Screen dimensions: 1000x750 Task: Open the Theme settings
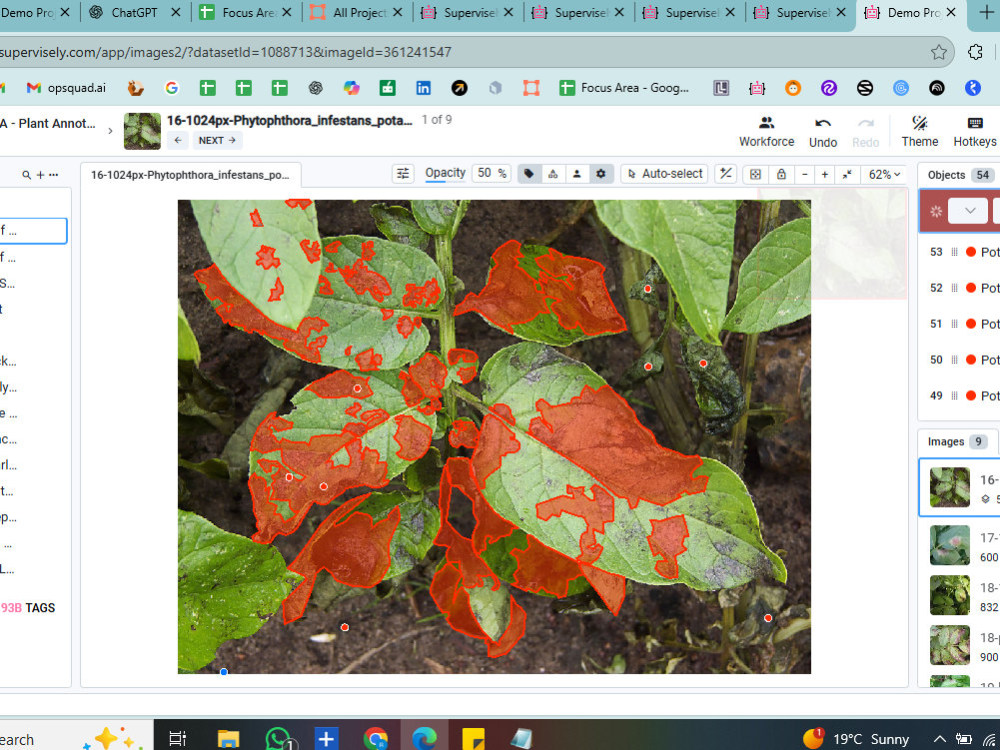920,132
